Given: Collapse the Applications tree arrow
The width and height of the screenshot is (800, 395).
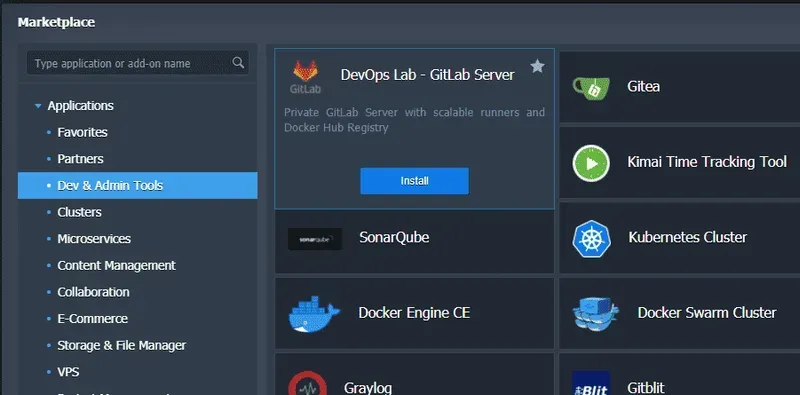Looking at the screenshot, I should [x=38, y=106].
